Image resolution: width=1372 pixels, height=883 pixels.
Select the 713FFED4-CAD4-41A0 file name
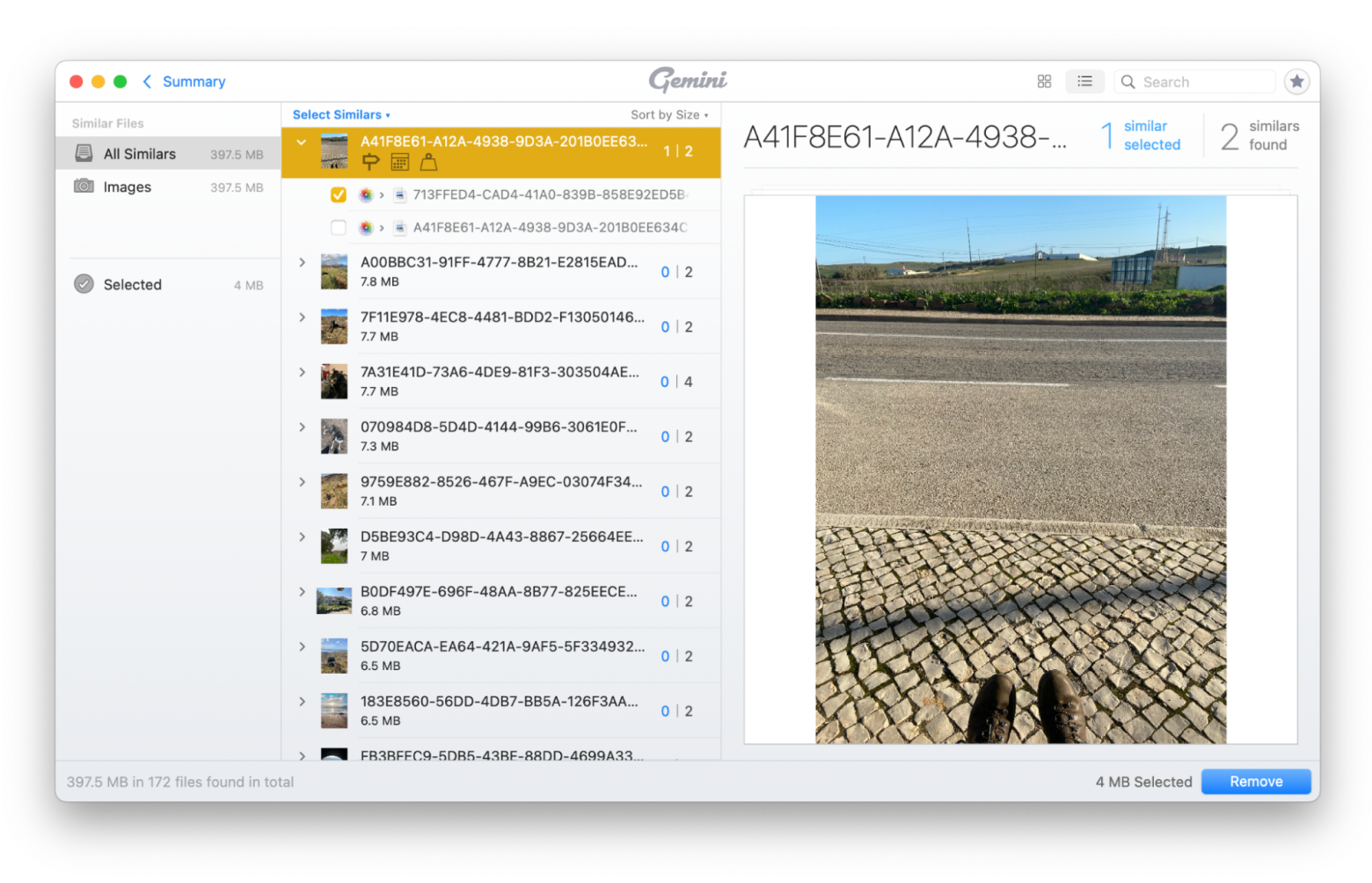pos(551,195)
